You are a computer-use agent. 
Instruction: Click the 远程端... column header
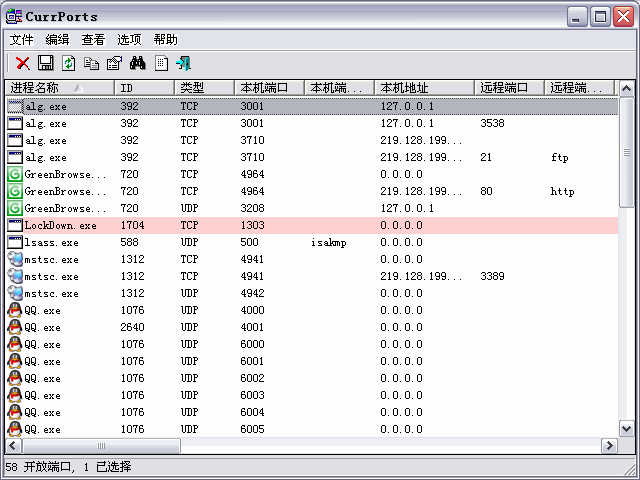tap(580, 88)
